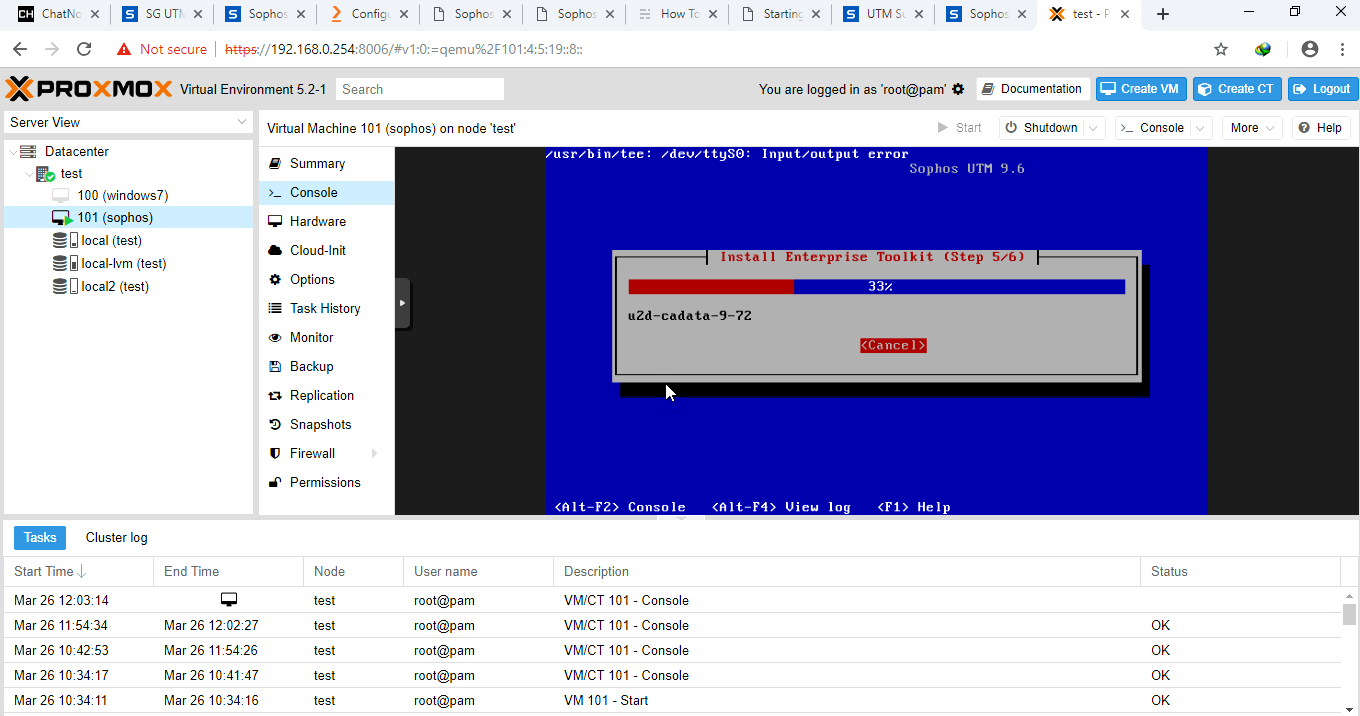Click the Cancel button in installer
Viewport: 1360px width, 716px height.
[x=893, y=345]
